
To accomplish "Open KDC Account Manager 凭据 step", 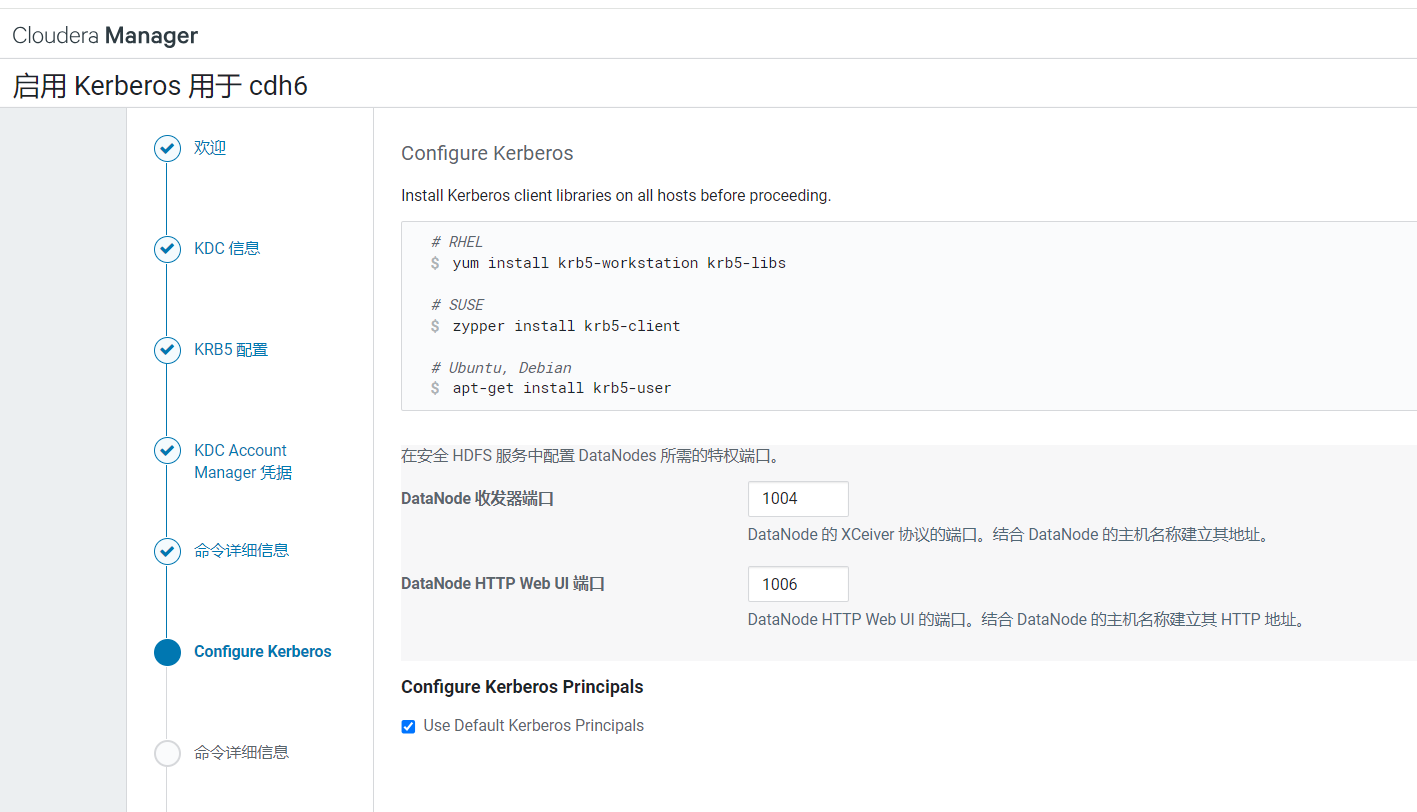I will click(x=243, y=461).
